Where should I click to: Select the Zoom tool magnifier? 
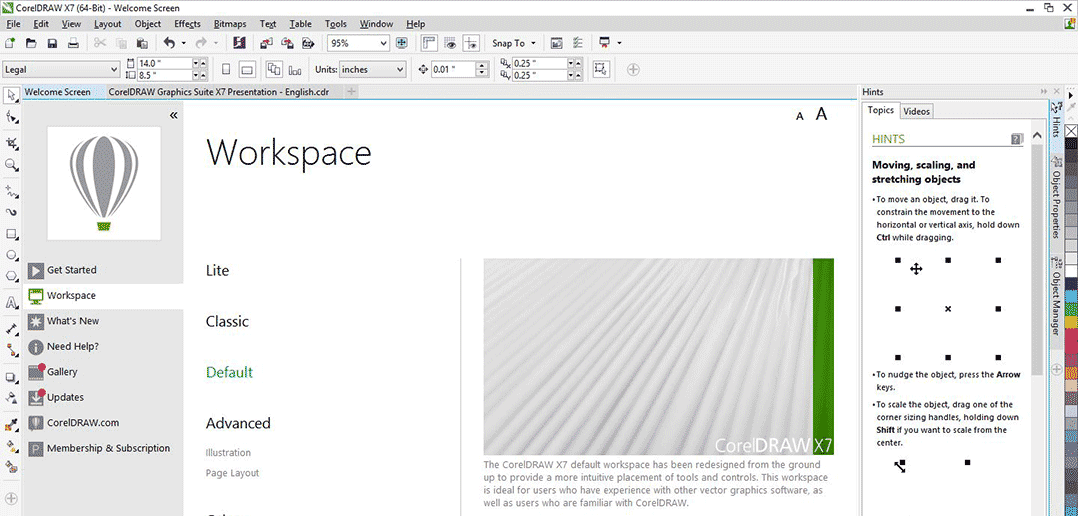12,165
